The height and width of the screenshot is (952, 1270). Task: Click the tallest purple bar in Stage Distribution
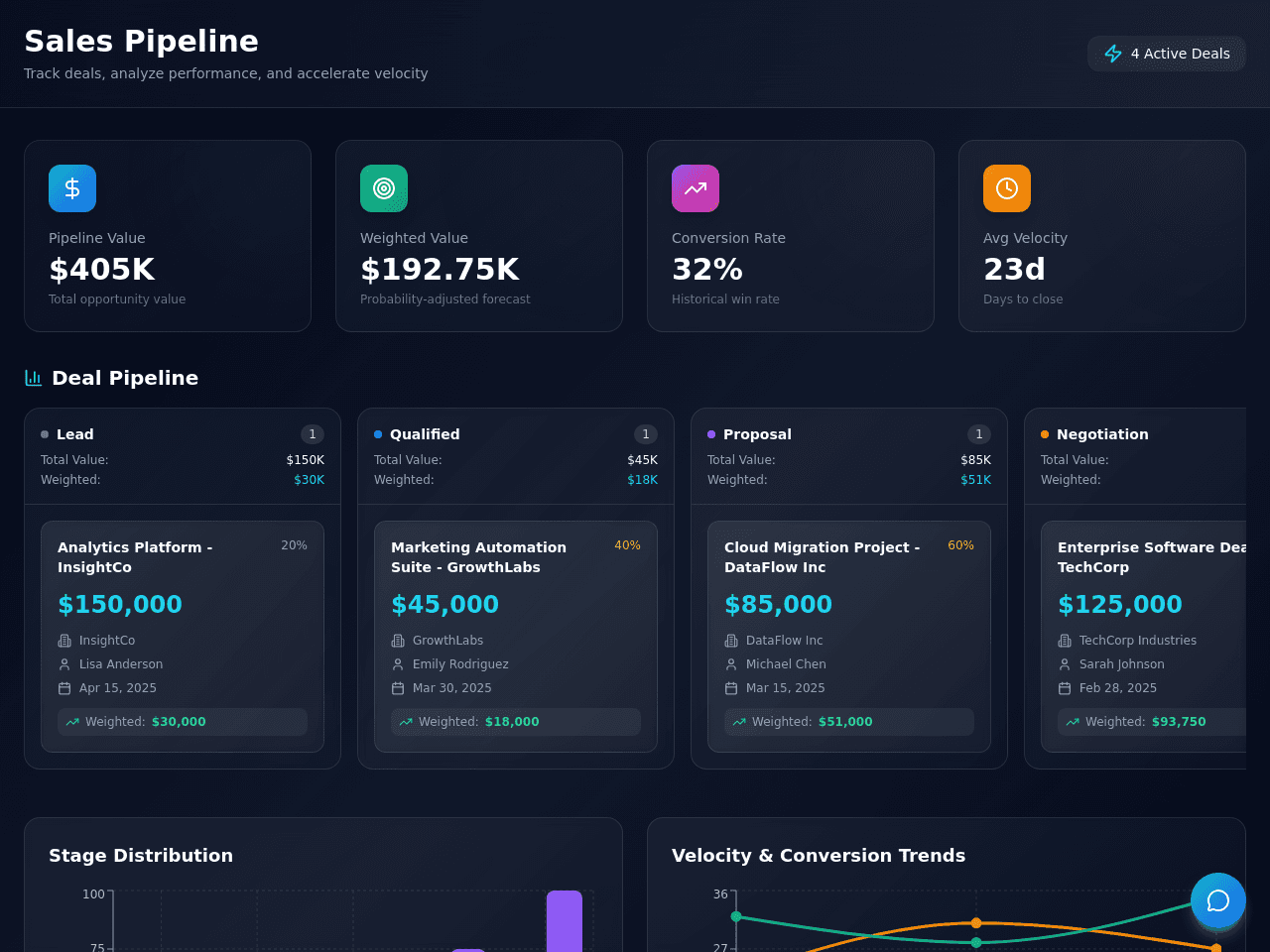coord(565,921)
